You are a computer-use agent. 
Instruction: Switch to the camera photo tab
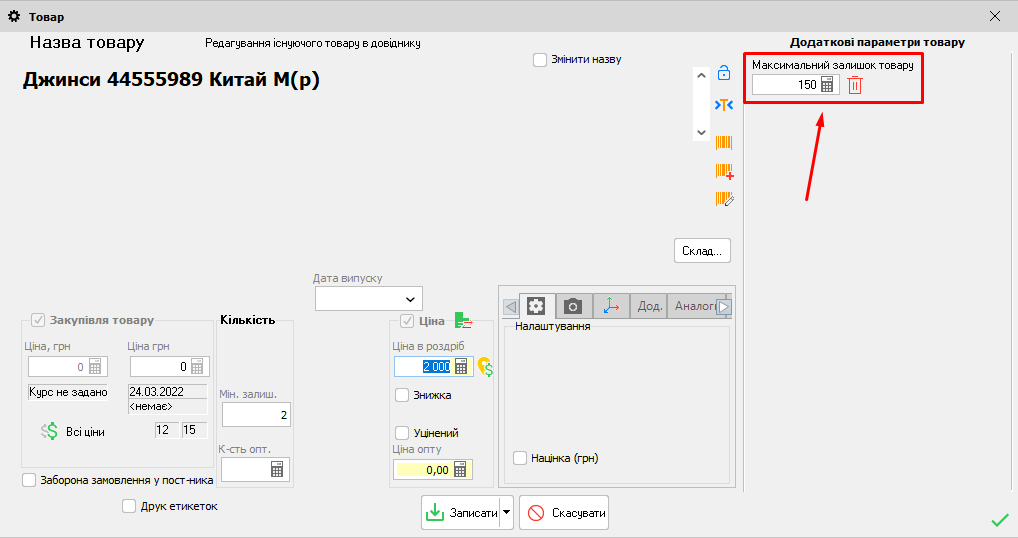pos(573,306)
